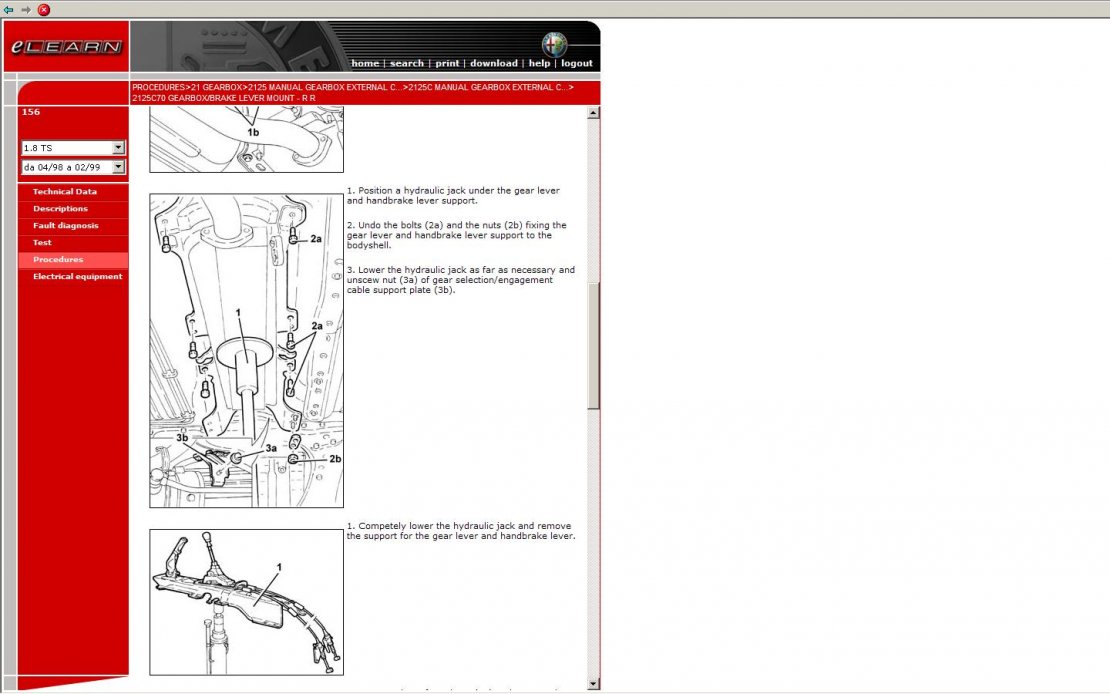Click the gear lever support diagram
This screenshot has width=1110, height=694.
(x=246, y=602)
